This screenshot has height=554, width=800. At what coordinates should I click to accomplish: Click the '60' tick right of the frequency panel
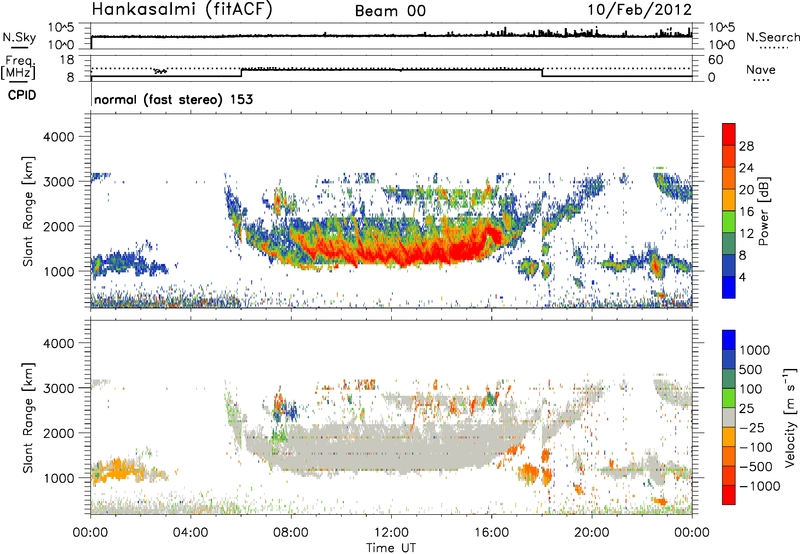716,60
